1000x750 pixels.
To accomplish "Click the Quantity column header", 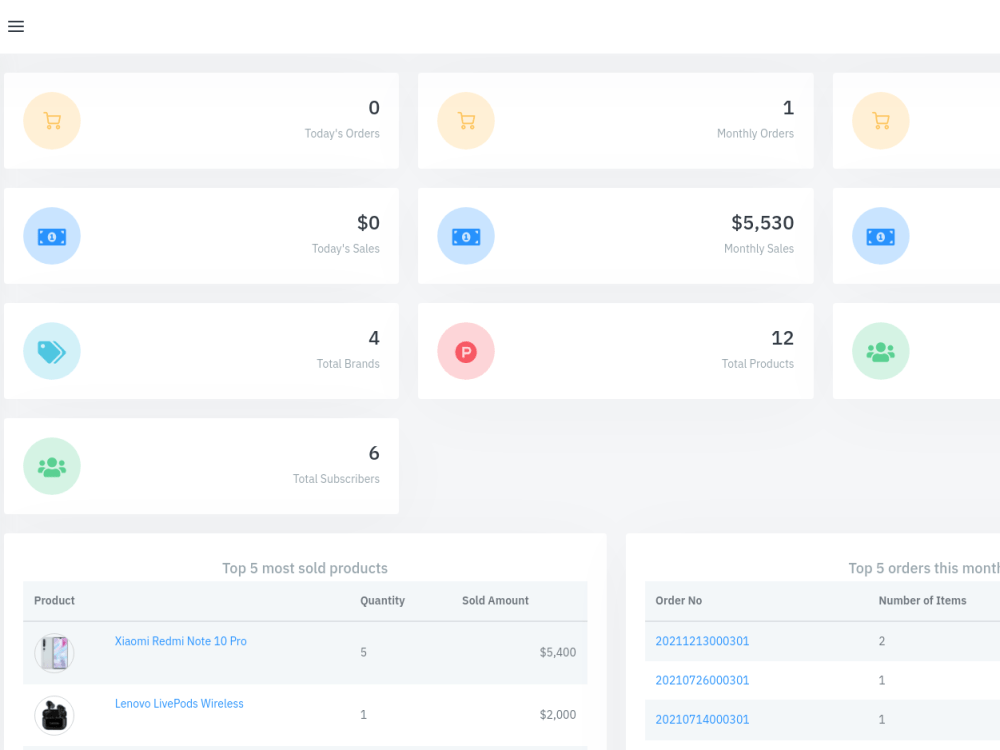I will point(382,600).
